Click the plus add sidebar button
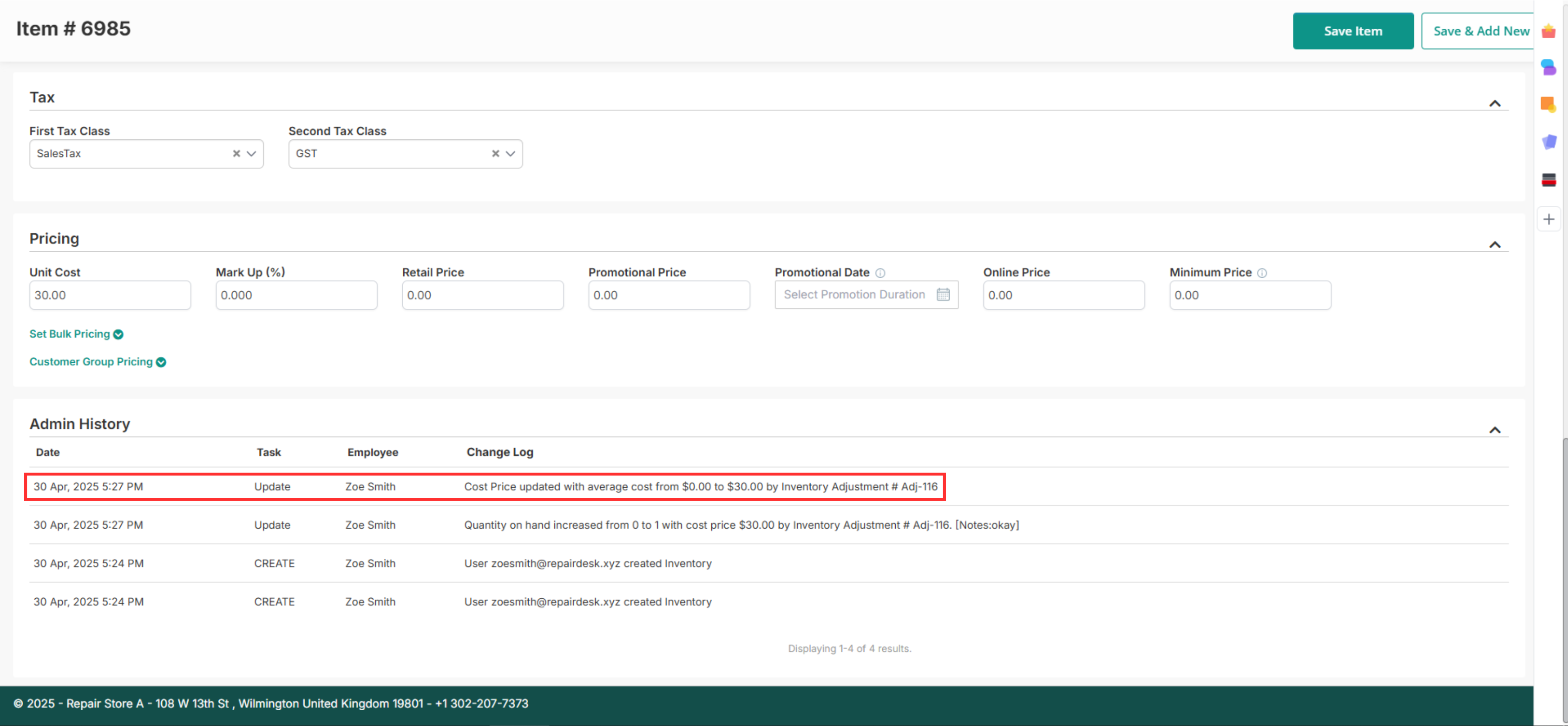This screenshot has width=1568, height=726. point(1548,219)
